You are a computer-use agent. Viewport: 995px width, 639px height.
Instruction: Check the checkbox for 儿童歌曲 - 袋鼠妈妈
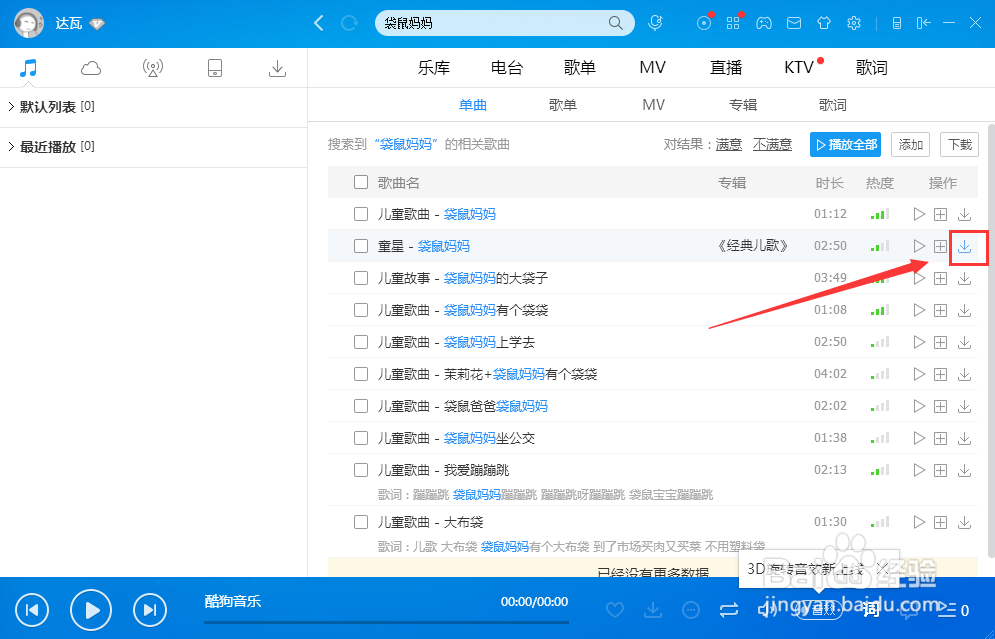361,213
